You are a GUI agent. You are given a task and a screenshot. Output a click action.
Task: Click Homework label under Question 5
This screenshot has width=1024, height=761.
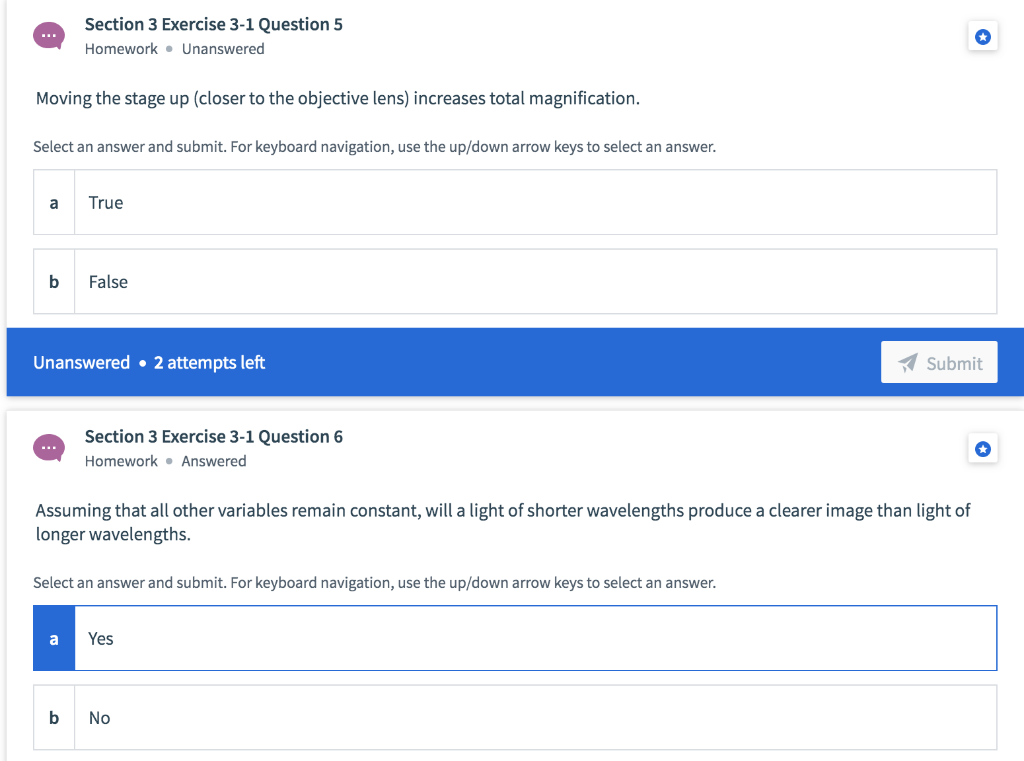tap(121, 49)
